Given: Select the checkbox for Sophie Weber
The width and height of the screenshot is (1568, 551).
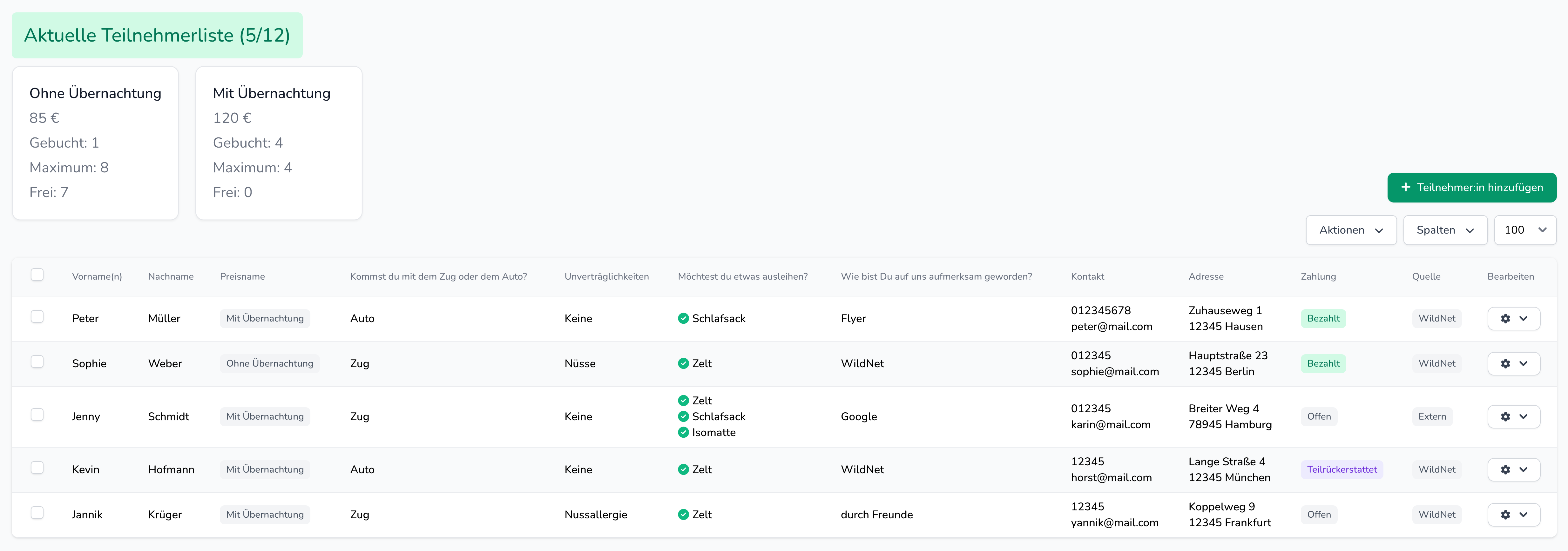Looking at the screenshot, I should 37,362.
